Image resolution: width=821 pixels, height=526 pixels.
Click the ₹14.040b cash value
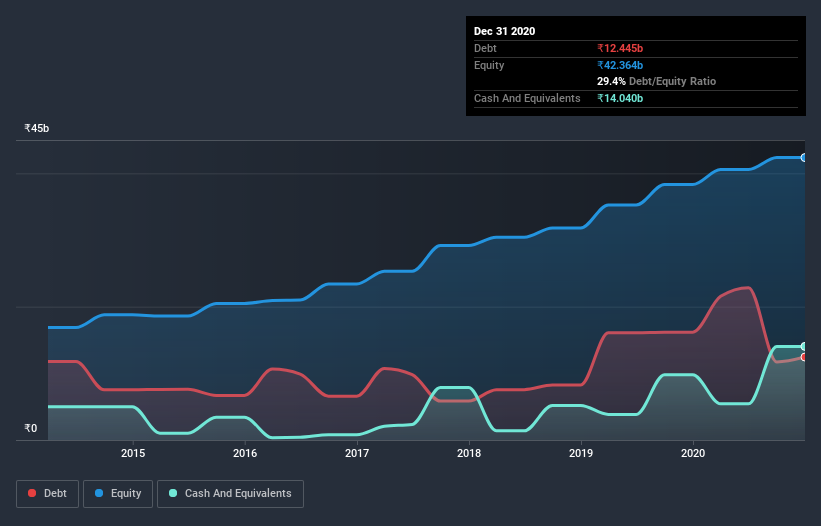coord(620,98)
